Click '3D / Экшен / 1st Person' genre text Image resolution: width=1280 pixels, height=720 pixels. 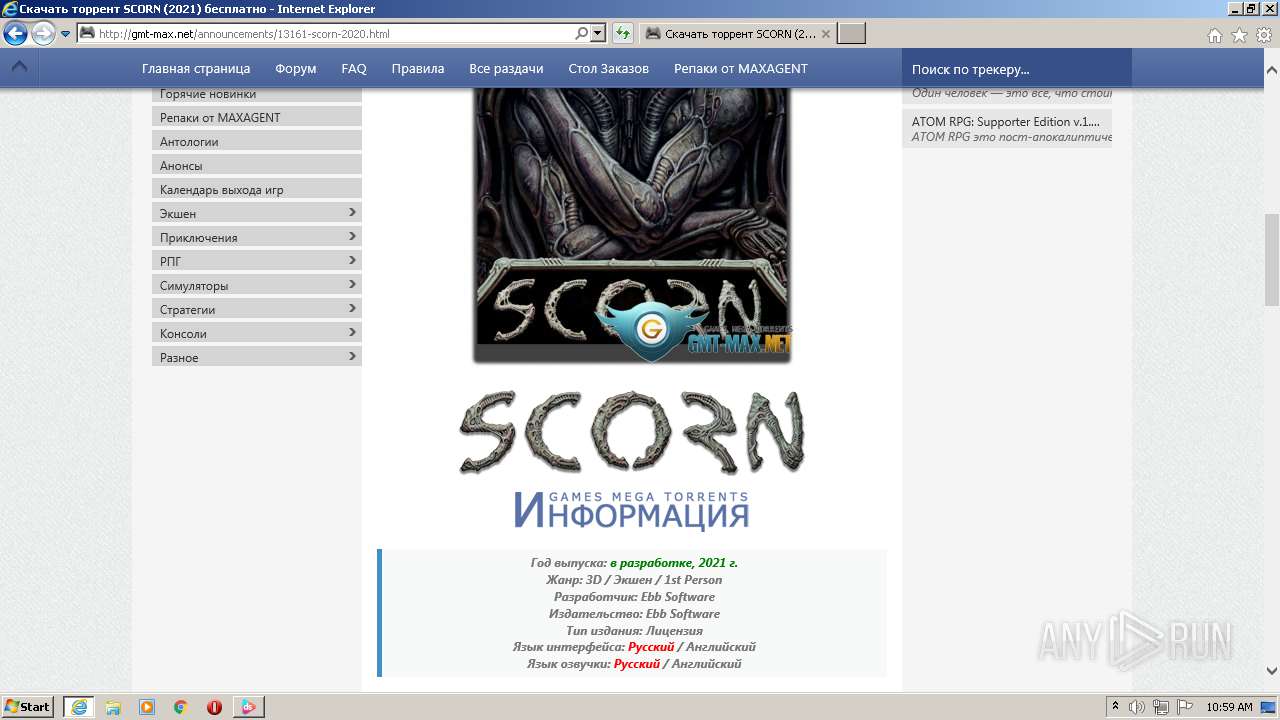[654, 580]
